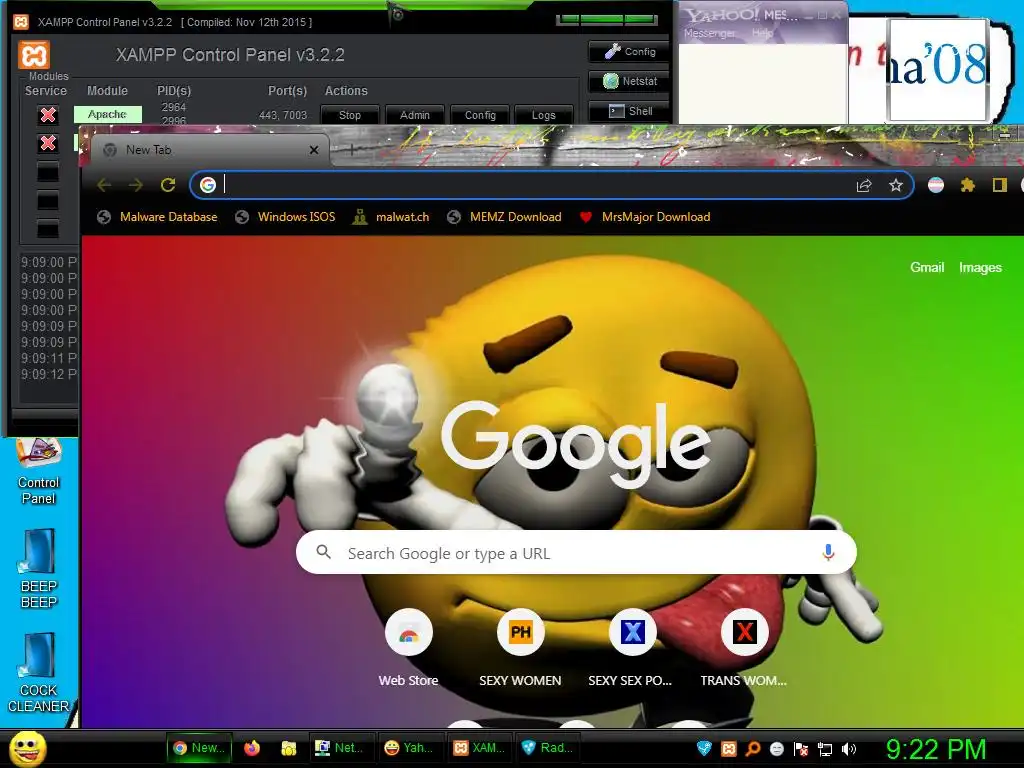Click the Images link

coord(980,267)
